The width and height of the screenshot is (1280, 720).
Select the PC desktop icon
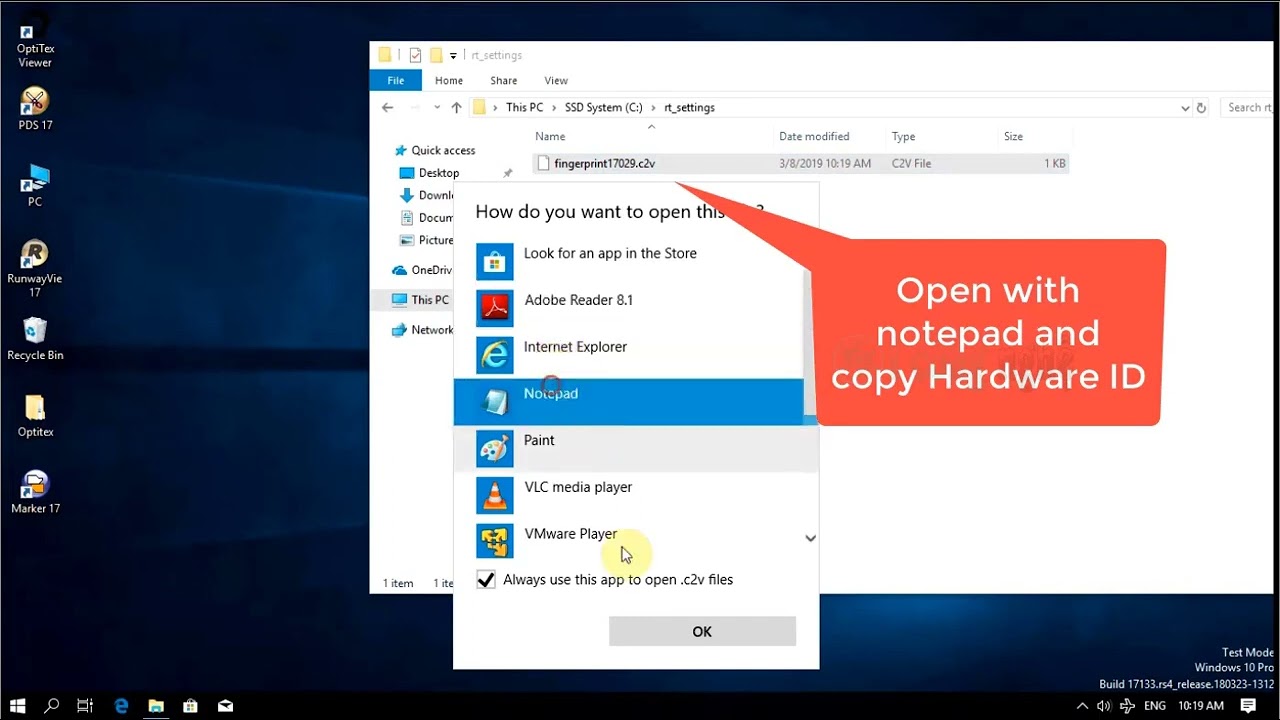[x=35, y=186]
